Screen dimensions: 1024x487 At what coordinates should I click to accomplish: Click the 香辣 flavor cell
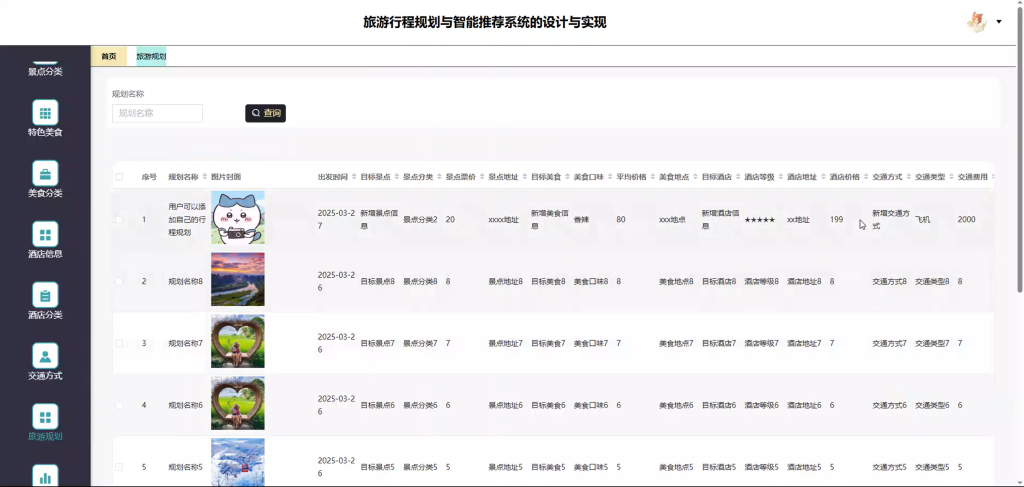[x=581, y=219]
